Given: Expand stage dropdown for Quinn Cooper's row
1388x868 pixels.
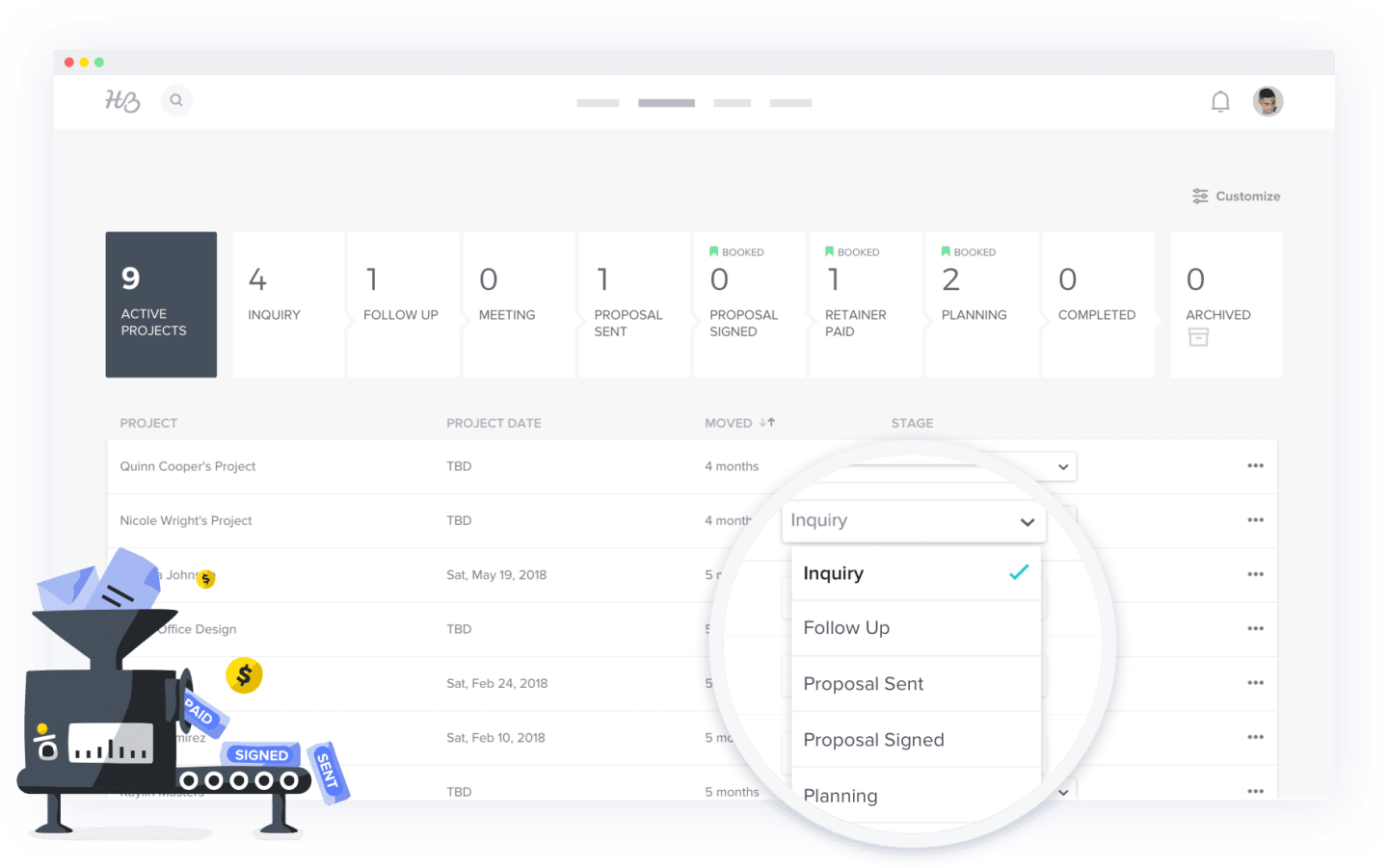Looking at the screenshot, I should point(1063,466).
